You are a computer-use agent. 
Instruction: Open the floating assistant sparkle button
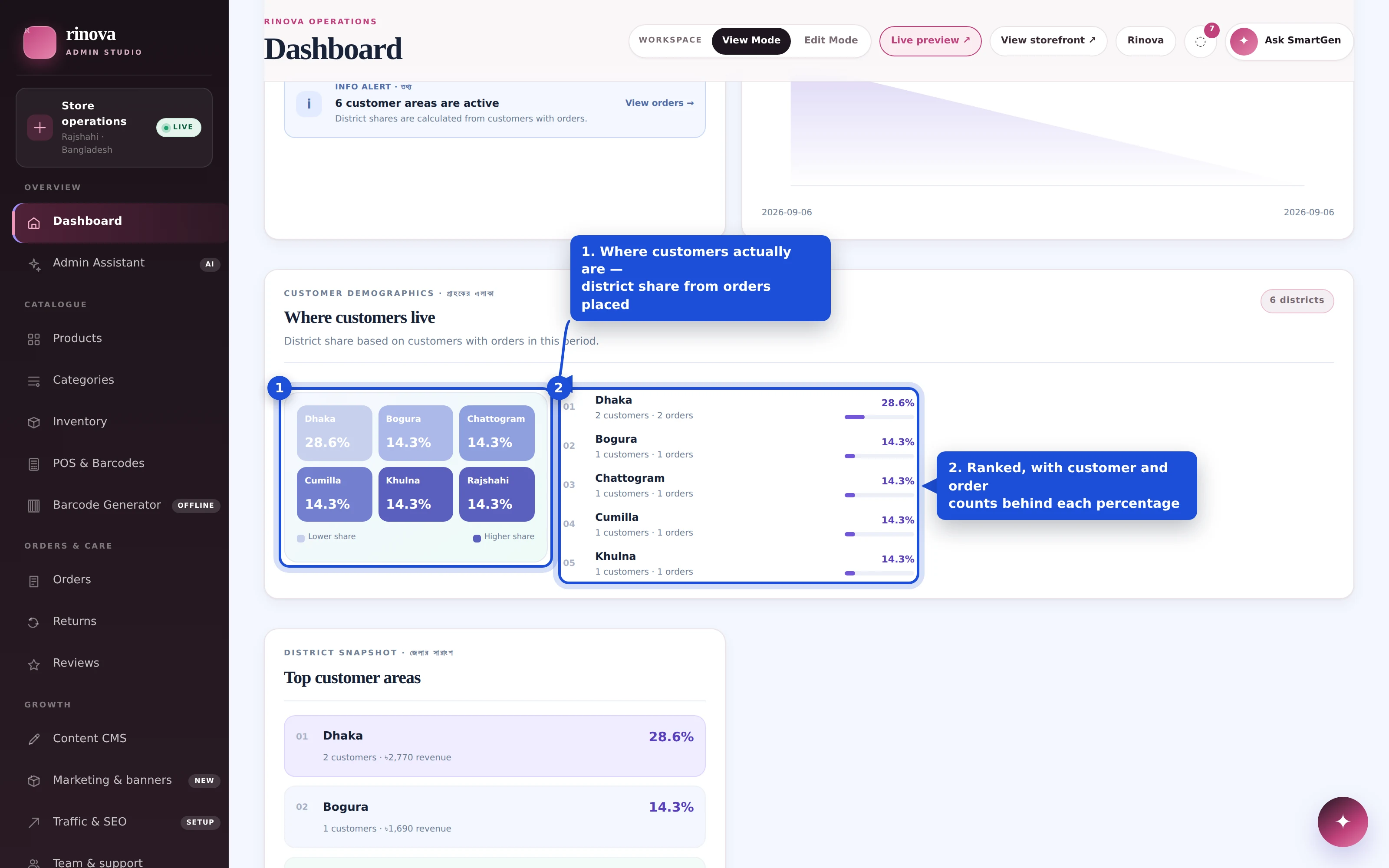point(1343,822)
